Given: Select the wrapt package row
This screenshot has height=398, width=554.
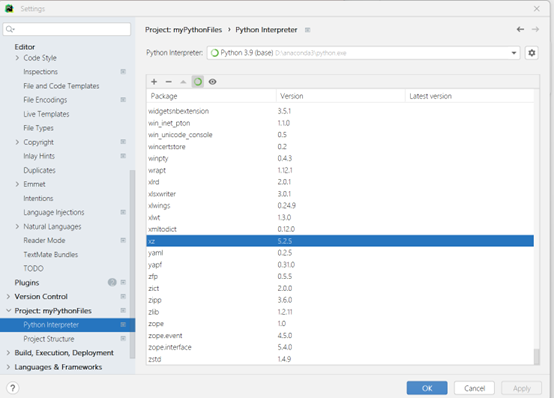Looking at the screenshot, I should [340, 170].
